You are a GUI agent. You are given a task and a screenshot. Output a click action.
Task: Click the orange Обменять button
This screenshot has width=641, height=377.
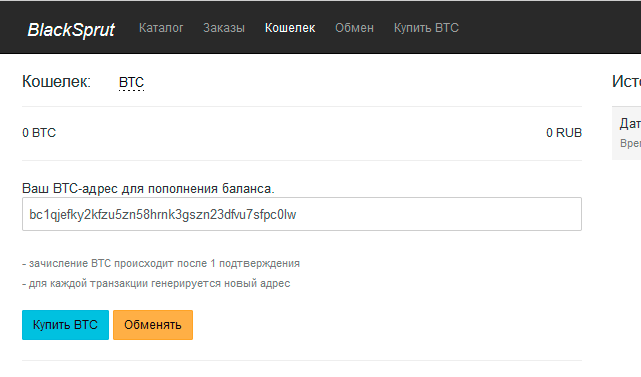pos(153,325)
